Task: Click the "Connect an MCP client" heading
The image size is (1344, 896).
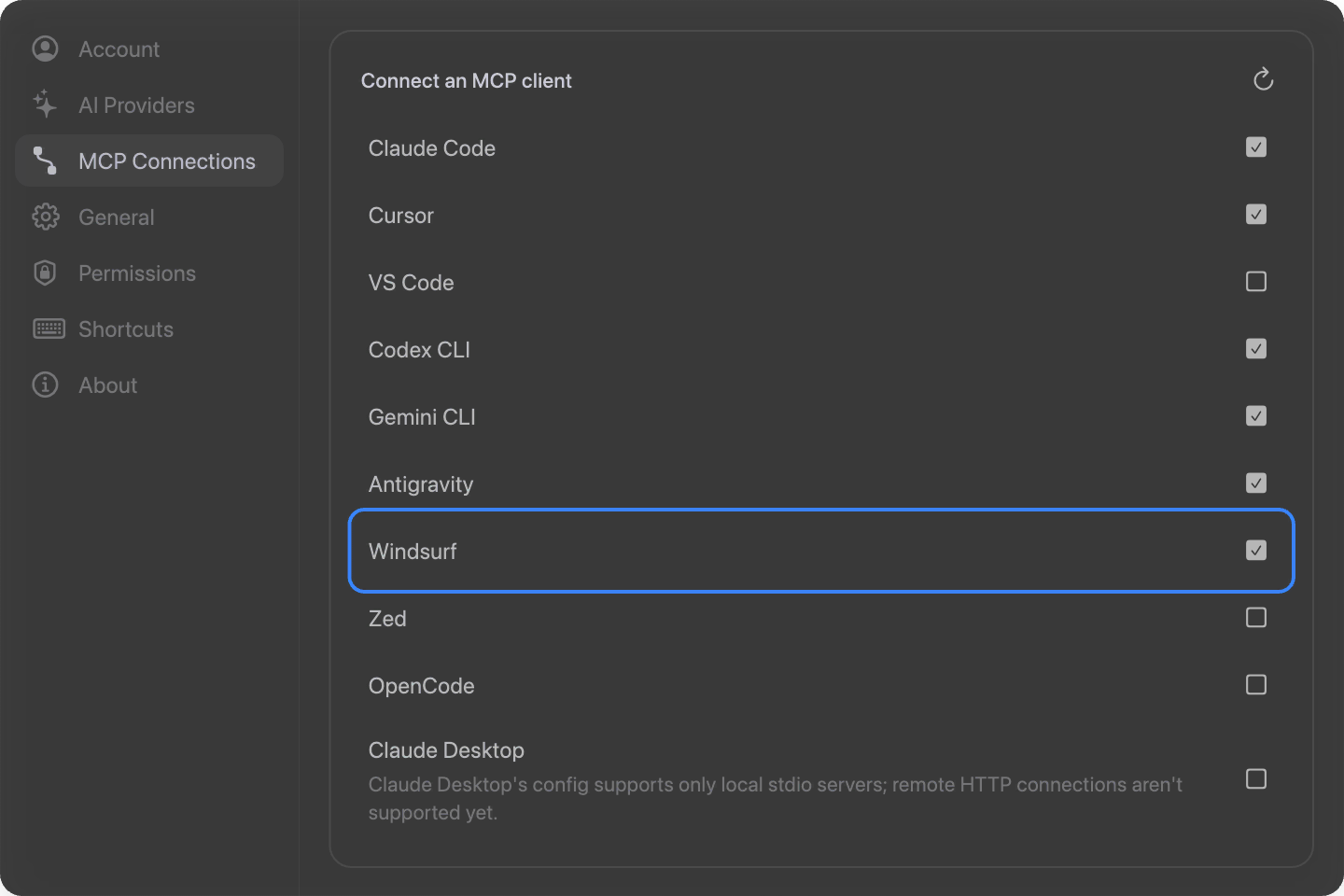Action: pyautogui.click(x=467, y=81)
